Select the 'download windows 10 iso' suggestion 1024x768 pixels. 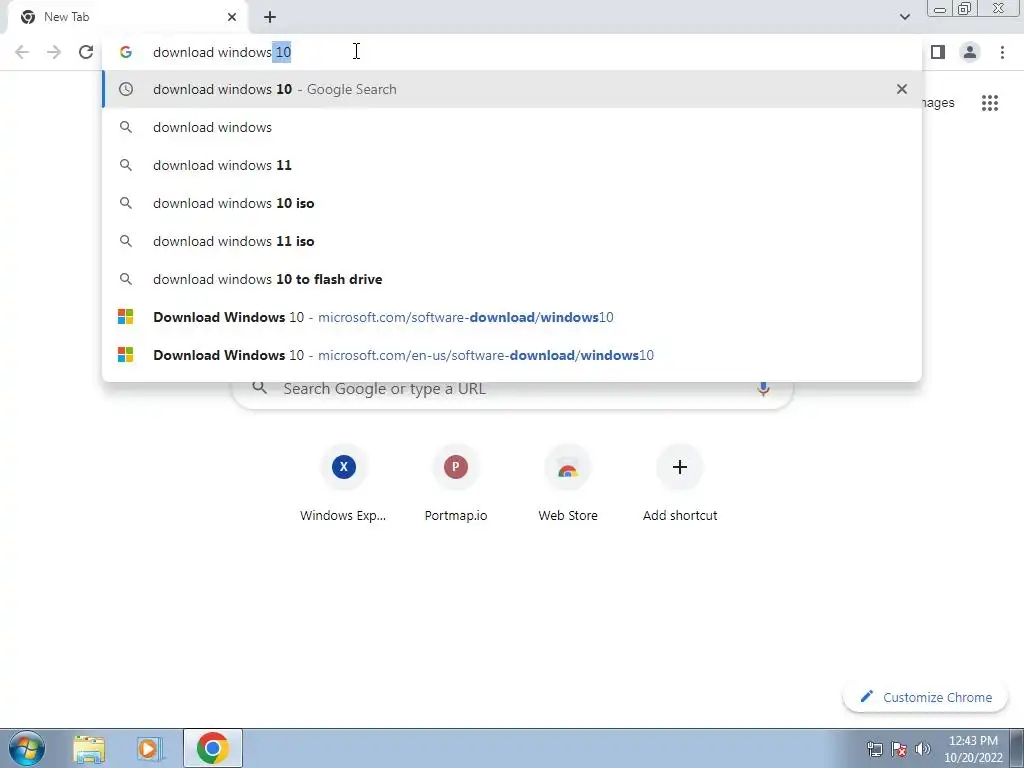coord(512,203)
